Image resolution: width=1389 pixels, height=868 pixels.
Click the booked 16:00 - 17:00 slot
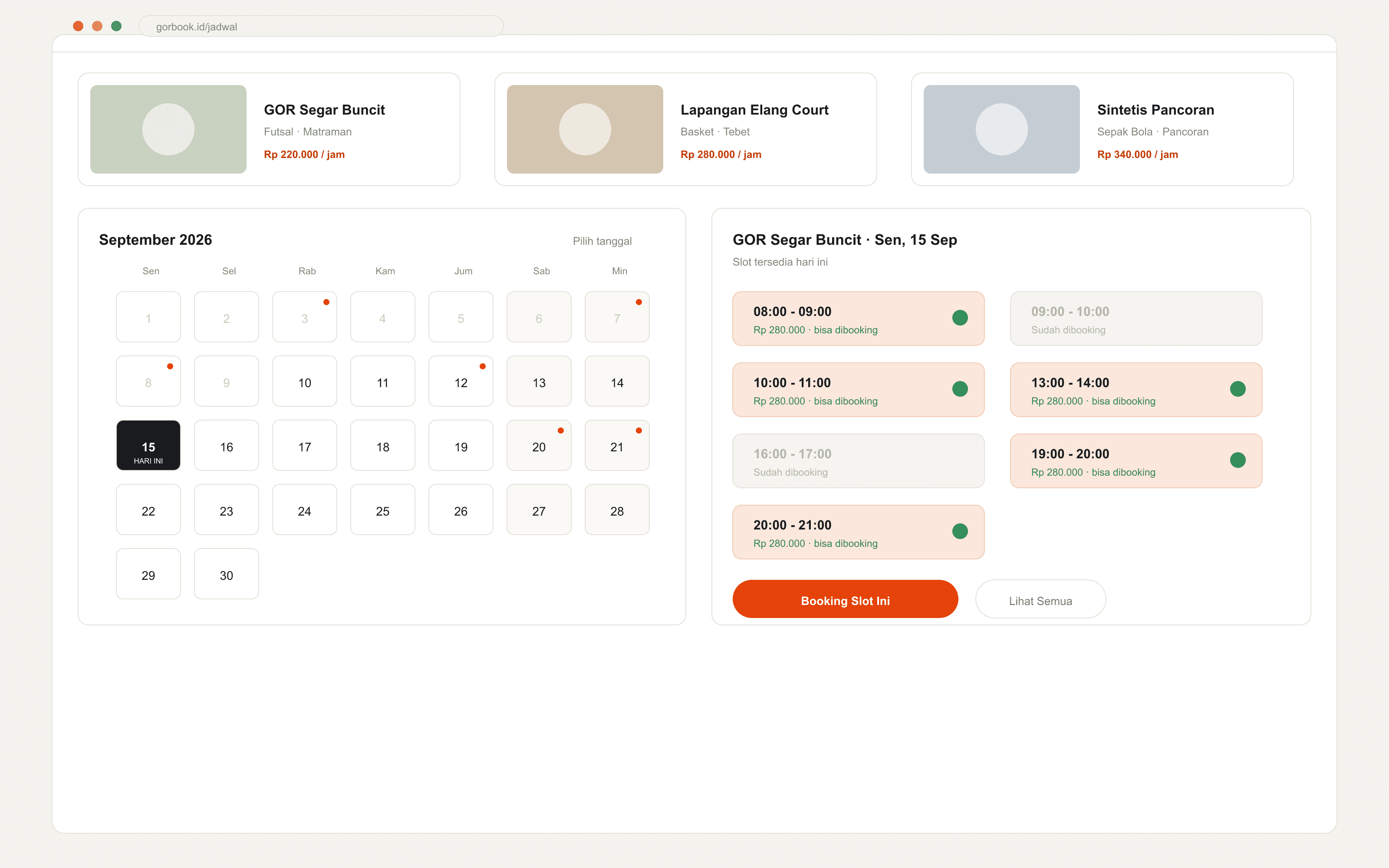(x=858, y=461)
